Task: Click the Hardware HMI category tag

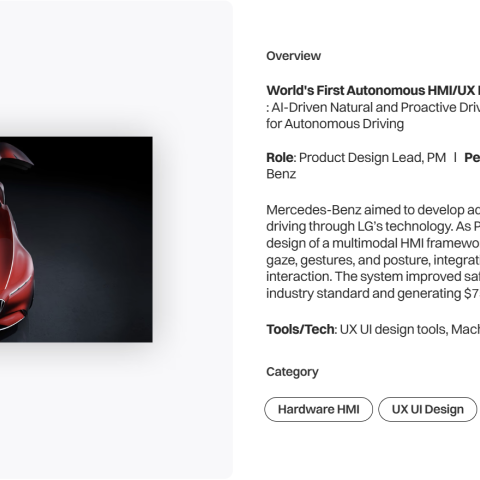Action: pyautogui.click(x=318, y=409)
